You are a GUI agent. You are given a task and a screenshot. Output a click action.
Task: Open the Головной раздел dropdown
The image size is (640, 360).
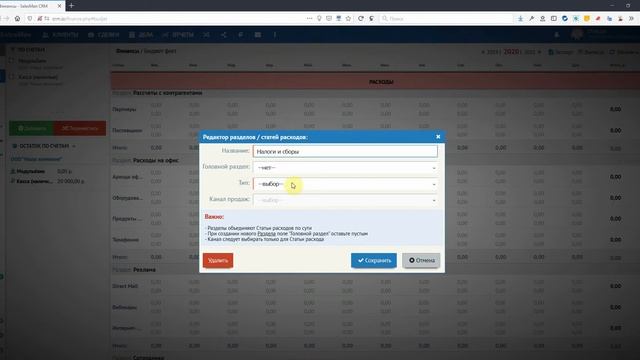[345, 168]
